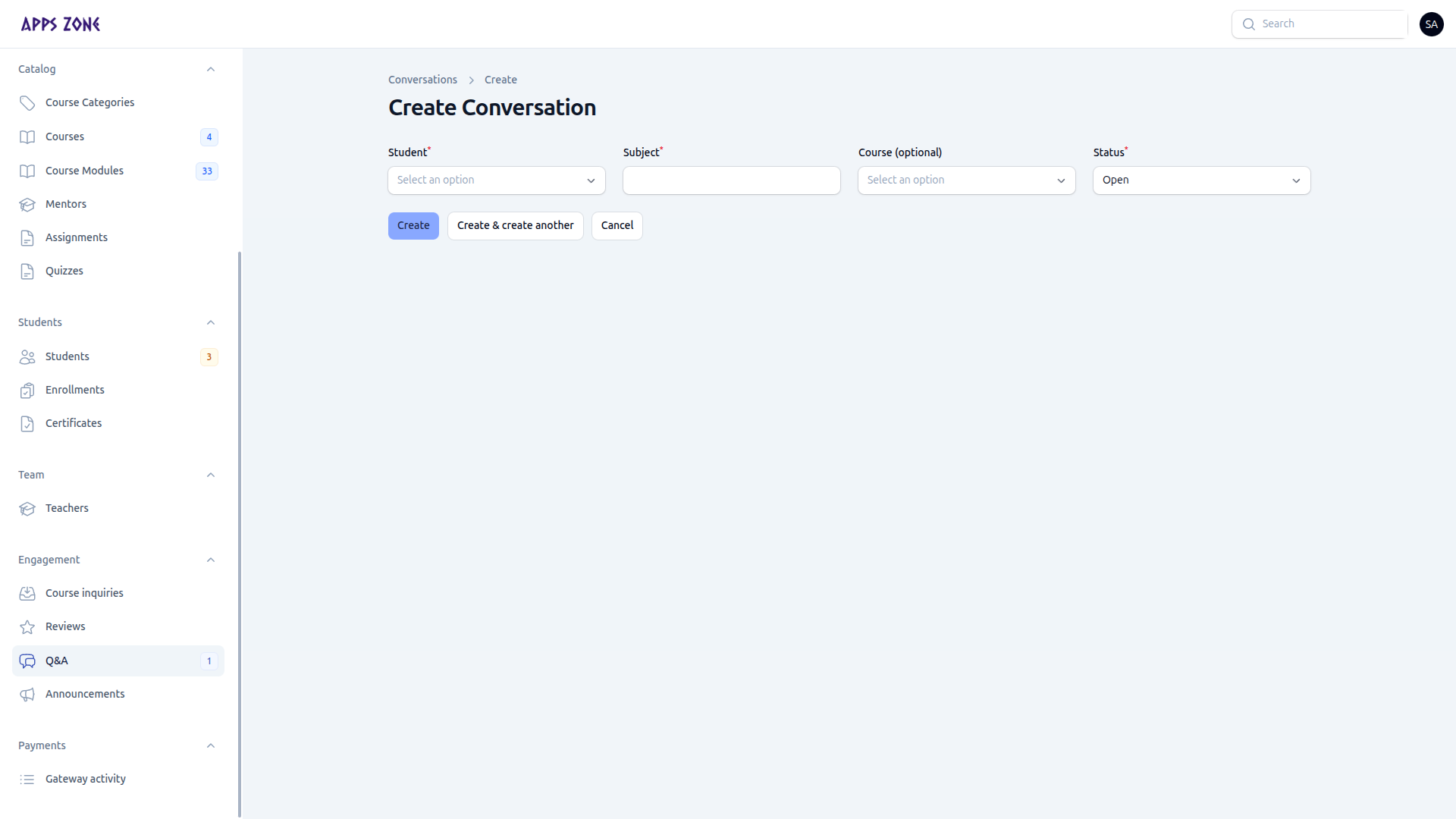Select the Q&A menu item

coord(118,661)
